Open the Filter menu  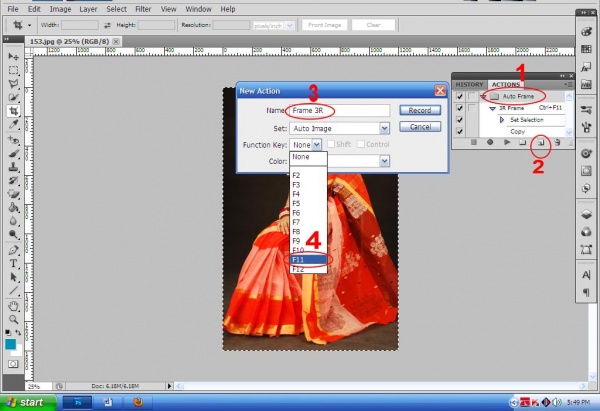coord(143,7)
